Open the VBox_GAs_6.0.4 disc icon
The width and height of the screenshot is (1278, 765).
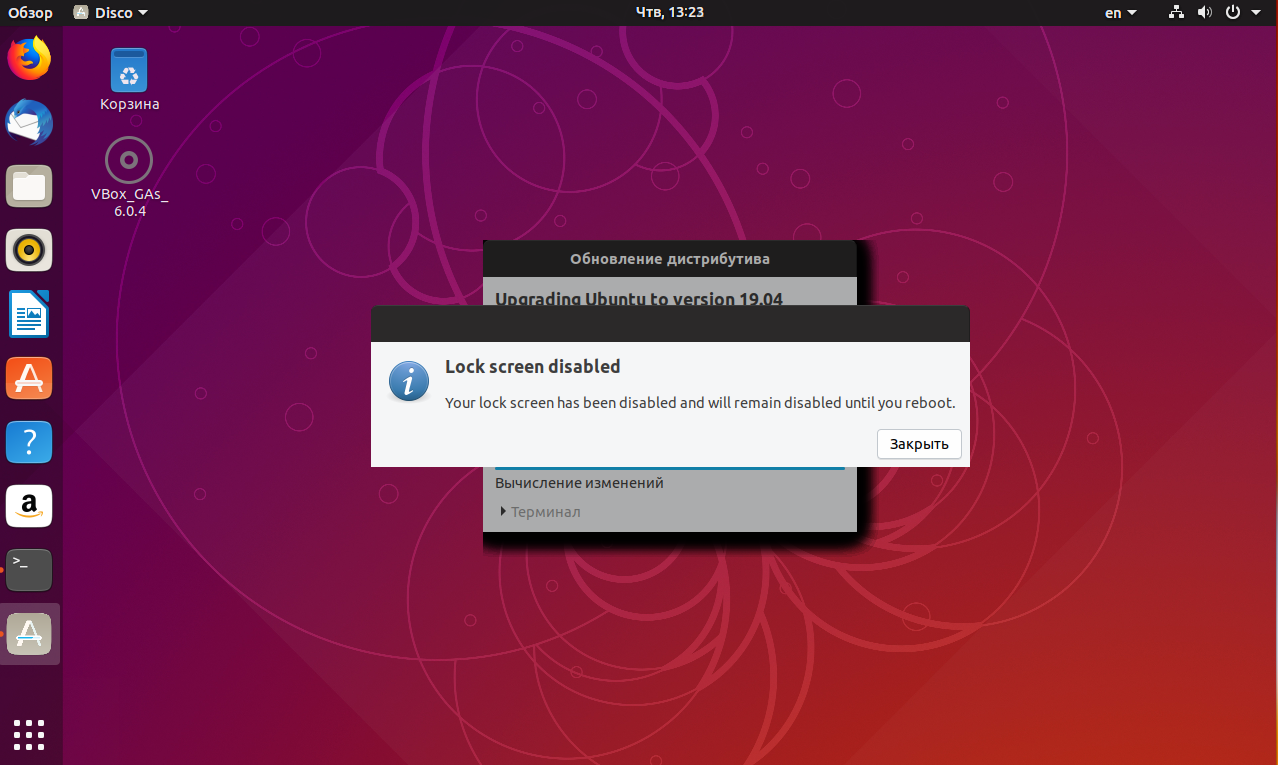click(129, 177)
